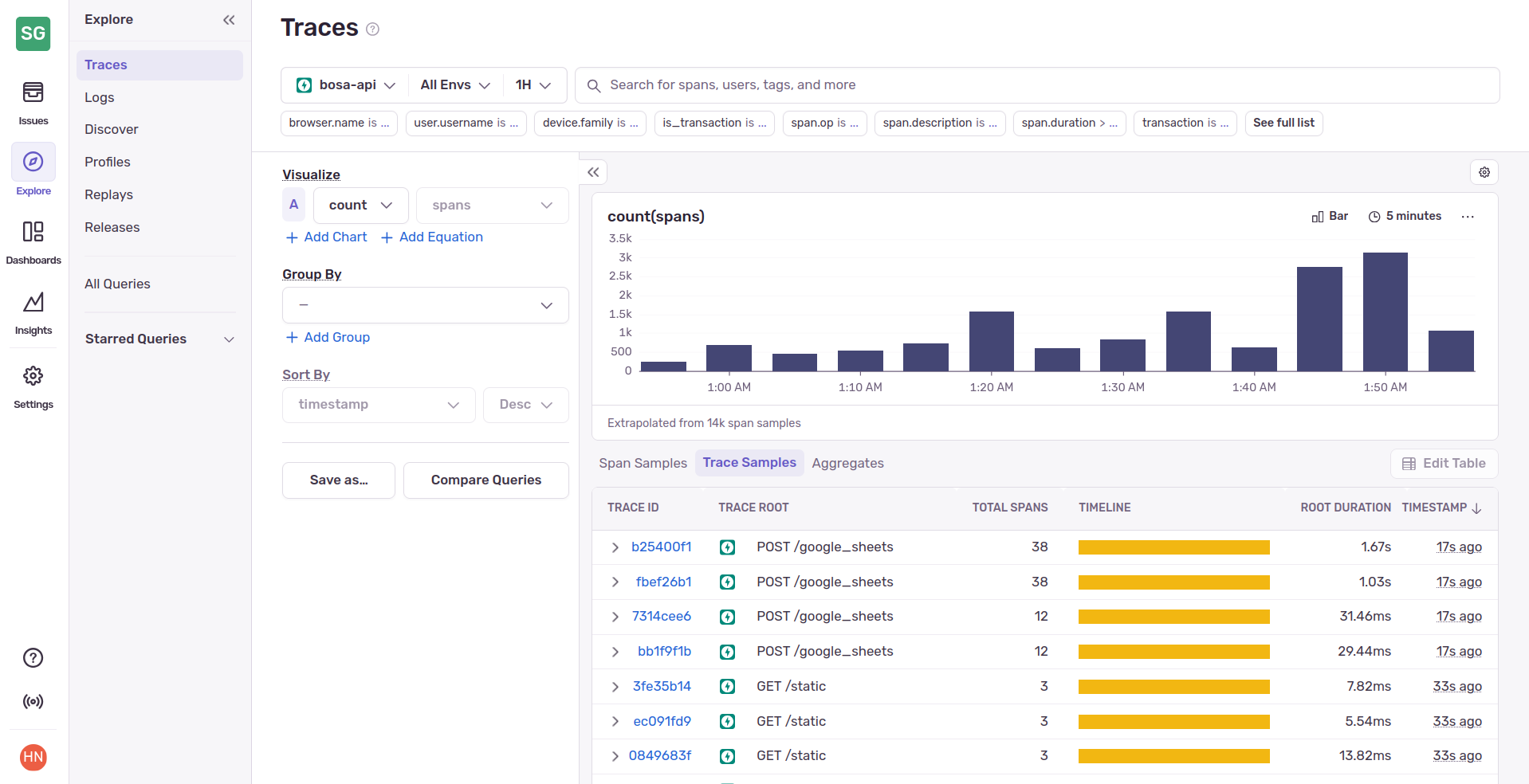Screen dimensions: 1529x784
Task: Switch to the Aggregates tab
Action: tap(847, 463)
